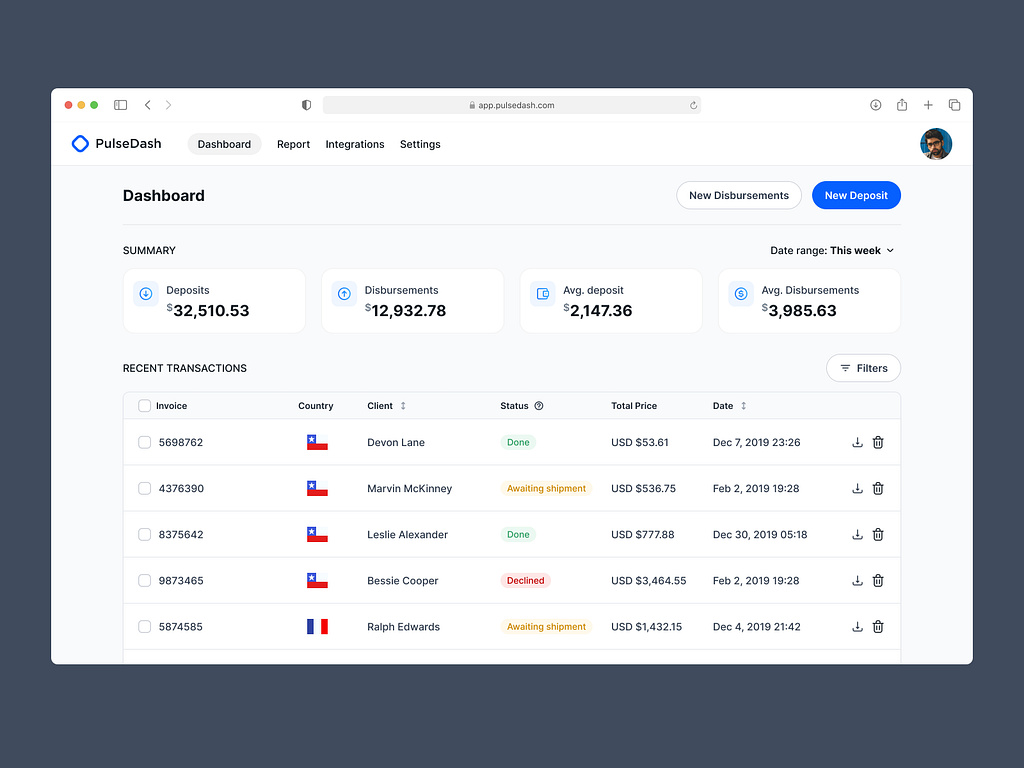Sort the table by the Client column
Image resolution: width=1024 pixels, height=768 pixels.
(401, 406)
